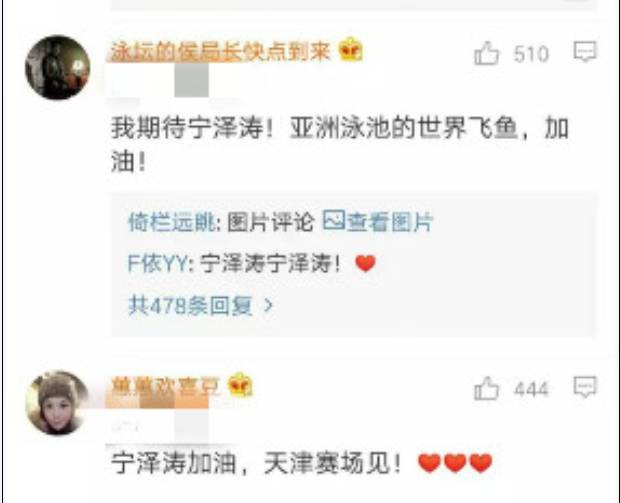Screen dimensions: 620x503
Task: Visit 倚栏远眺 user profile
Action: tap(173, 222)
